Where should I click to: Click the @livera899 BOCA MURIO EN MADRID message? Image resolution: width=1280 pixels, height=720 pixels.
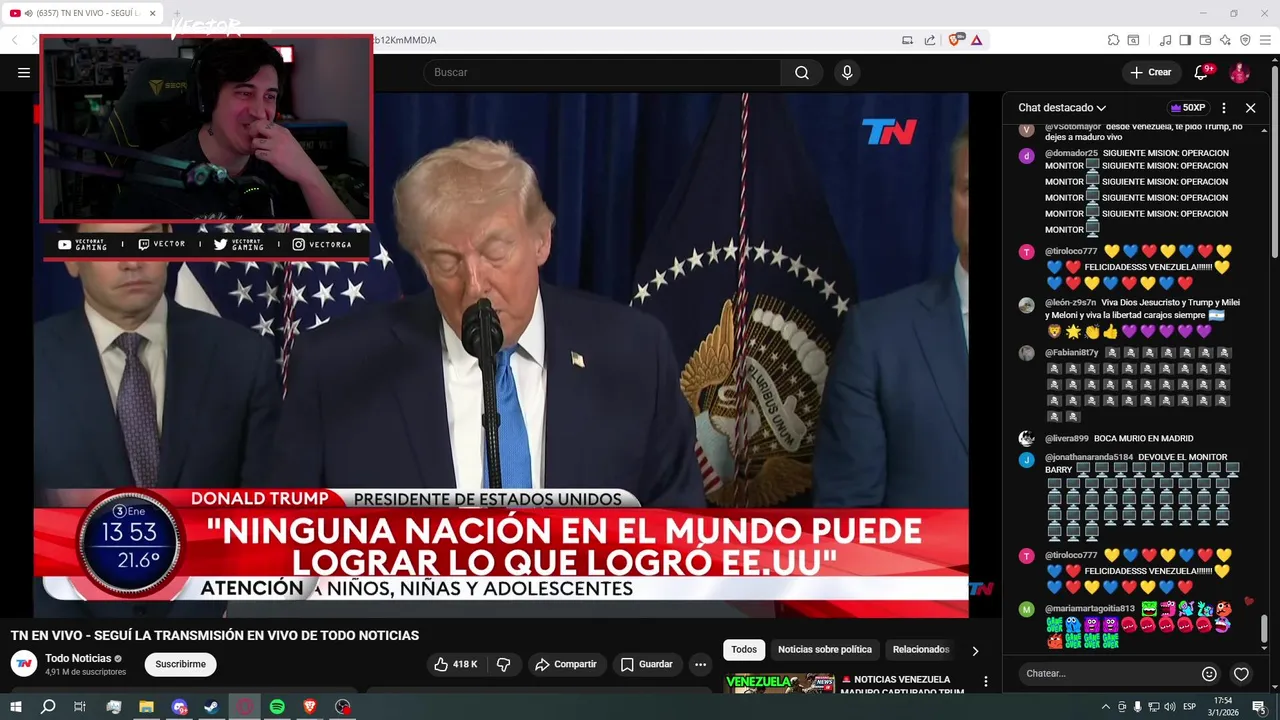[x=1119, y=438]
